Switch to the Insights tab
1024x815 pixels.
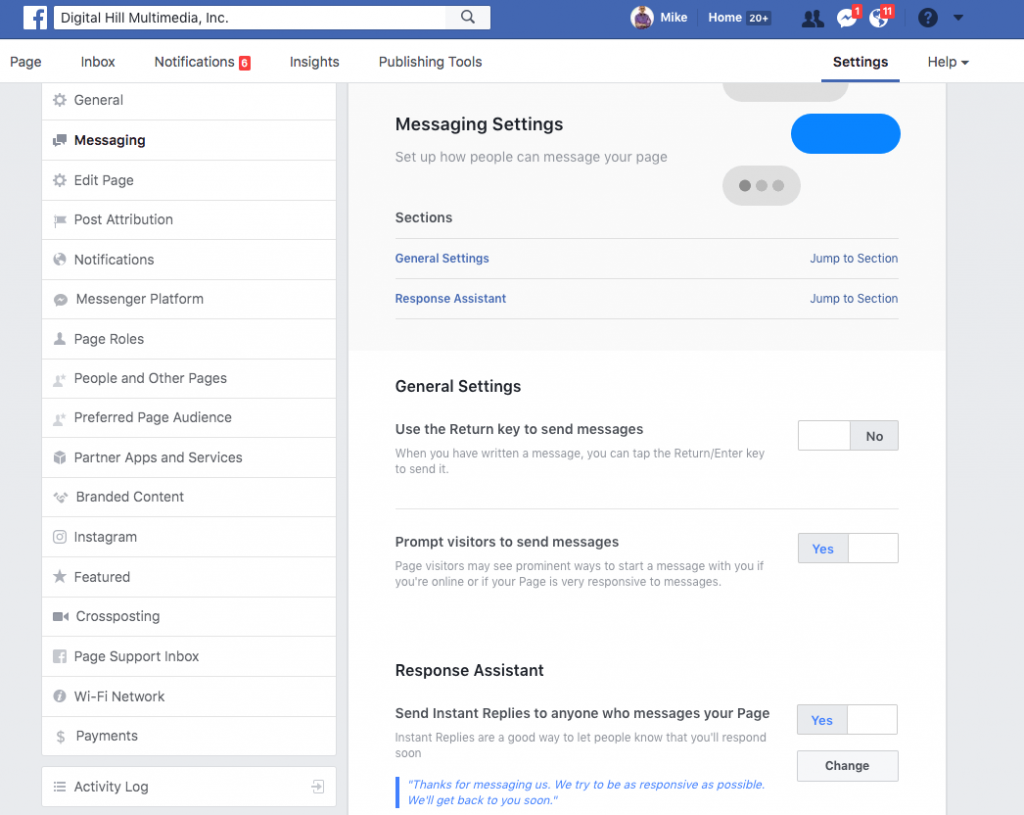coord(314,61)
